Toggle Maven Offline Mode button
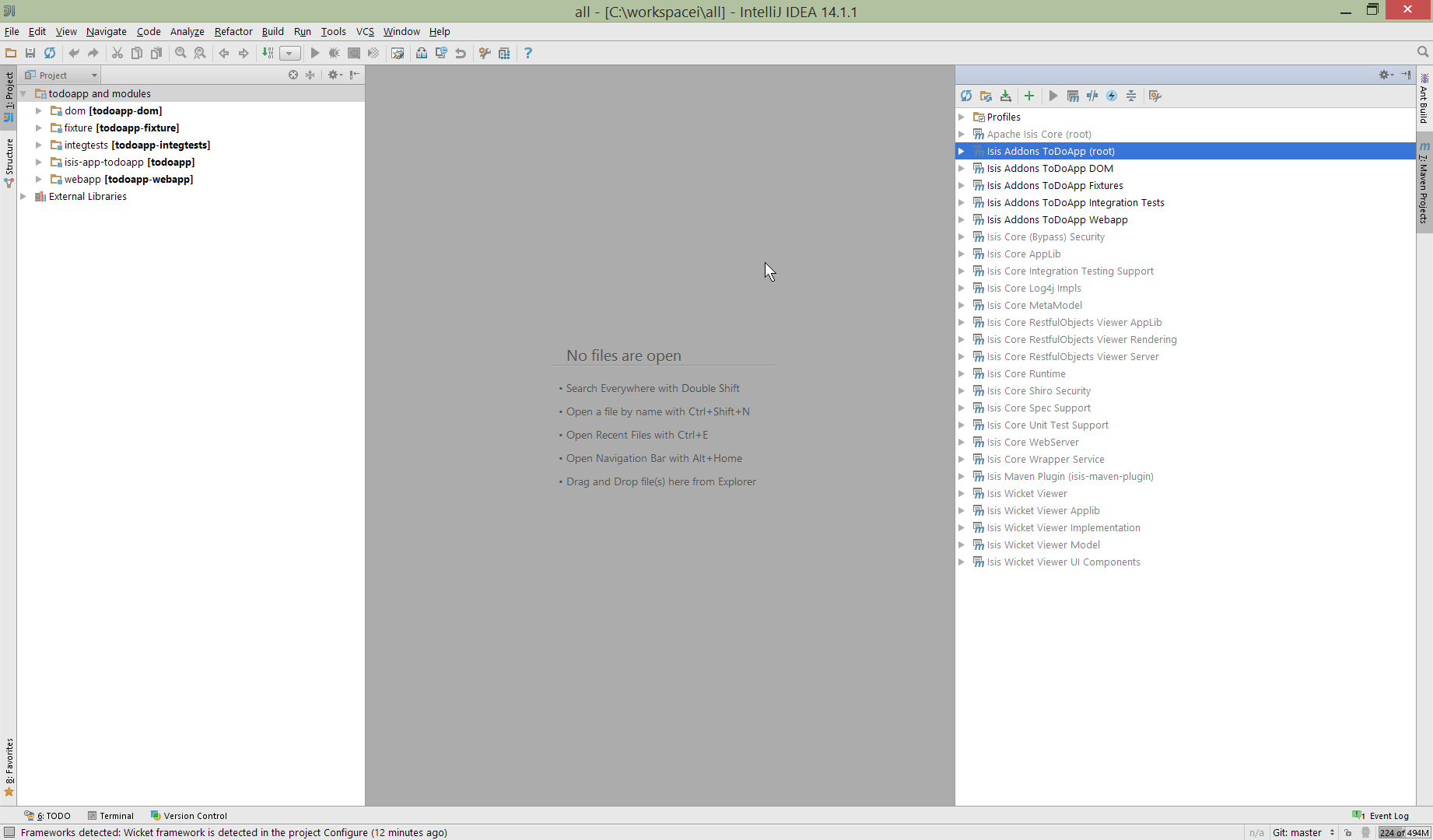Image resolution: width=1433 pixels, height=840 pixels. pos(1092,96)
